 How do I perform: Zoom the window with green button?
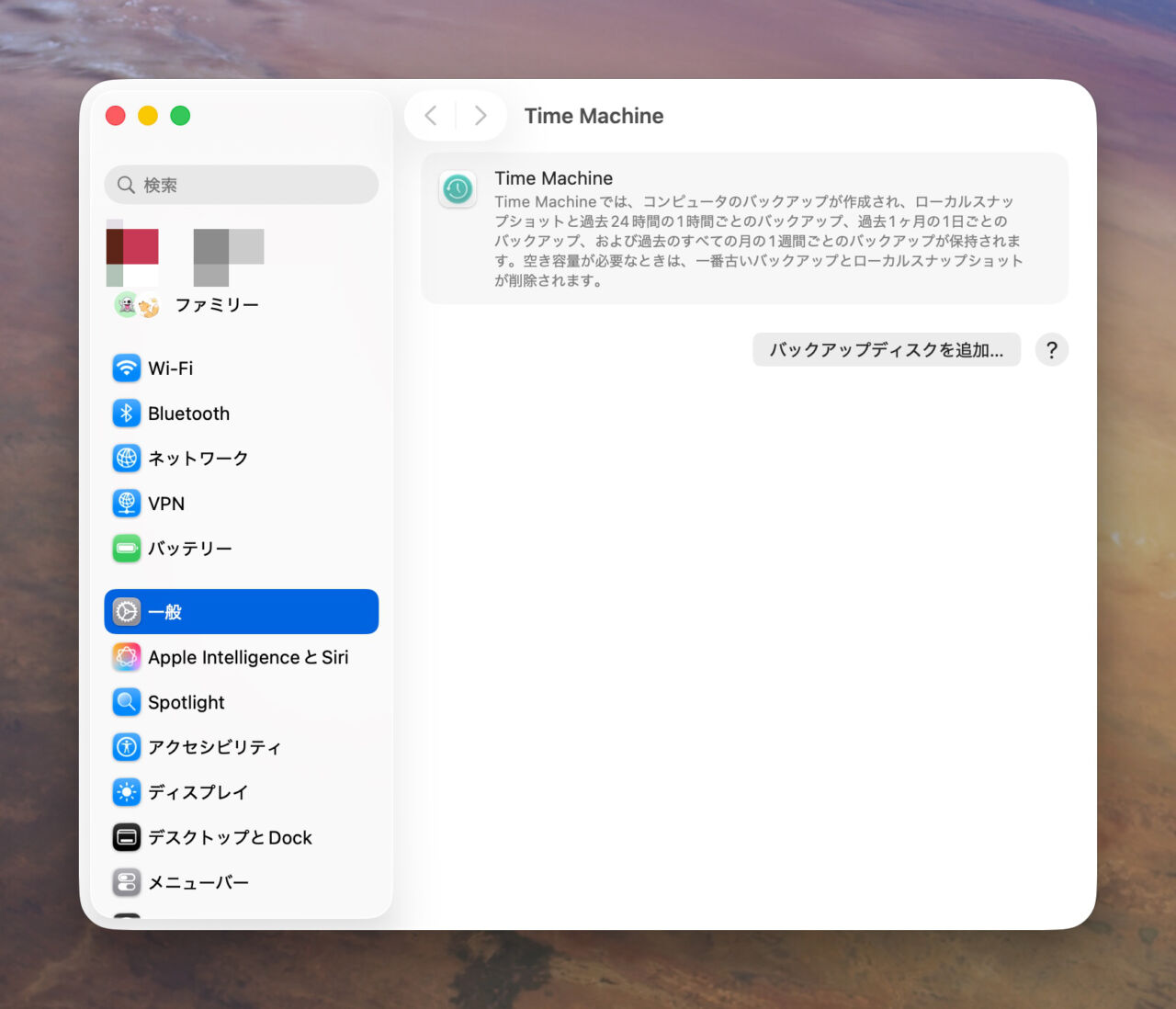click(x=180, y=116)
